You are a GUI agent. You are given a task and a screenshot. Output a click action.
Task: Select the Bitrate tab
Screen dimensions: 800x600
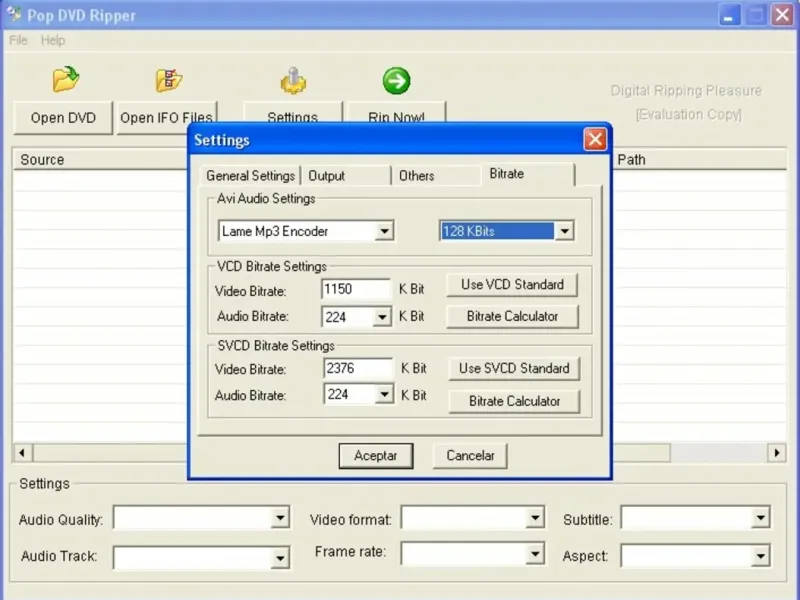pos(528,174)
